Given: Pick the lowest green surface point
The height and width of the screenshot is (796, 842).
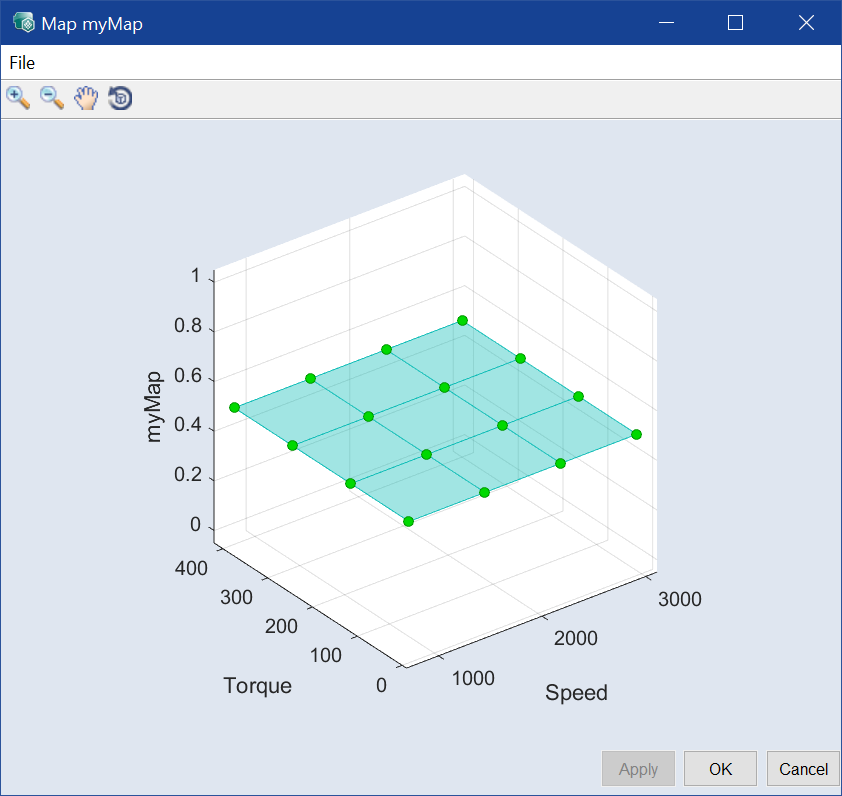Looking at the screenshot, I should 408,521.
